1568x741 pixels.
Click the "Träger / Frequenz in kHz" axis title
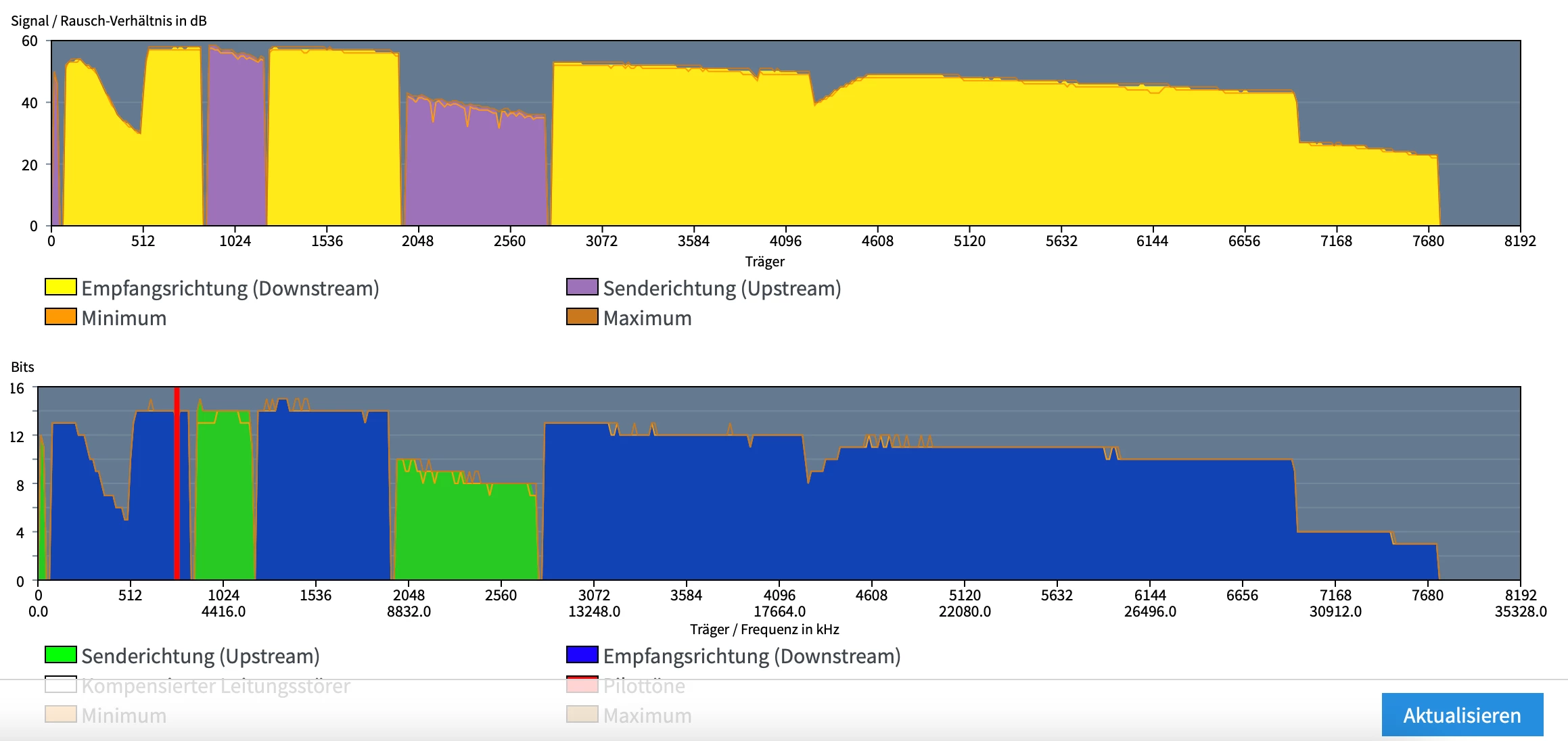(764, 629)
